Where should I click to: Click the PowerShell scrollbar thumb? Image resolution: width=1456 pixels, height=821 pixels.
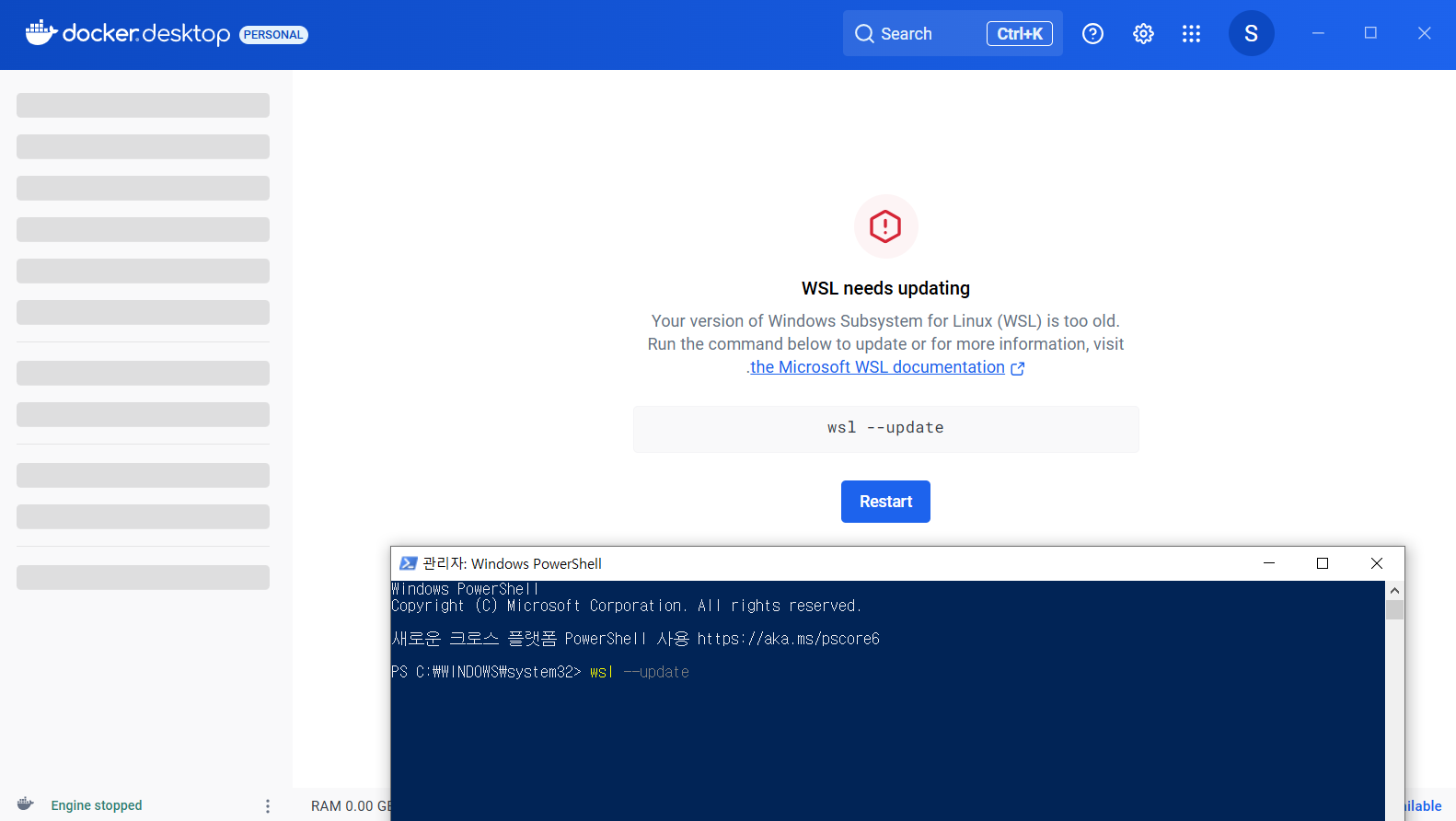[x=1394, y=610]
